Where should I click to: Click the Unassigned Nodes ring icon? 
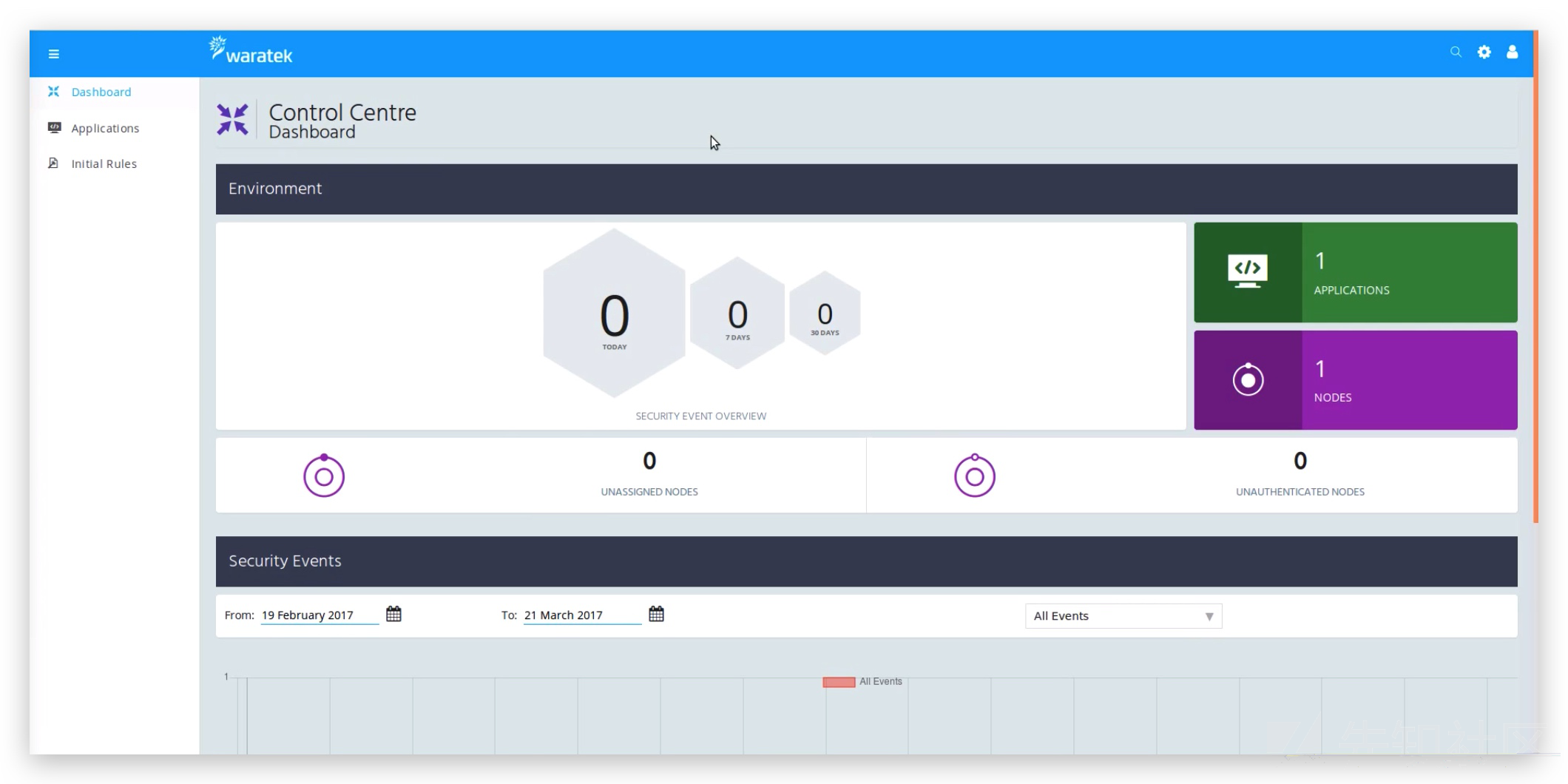pos(324,475)
